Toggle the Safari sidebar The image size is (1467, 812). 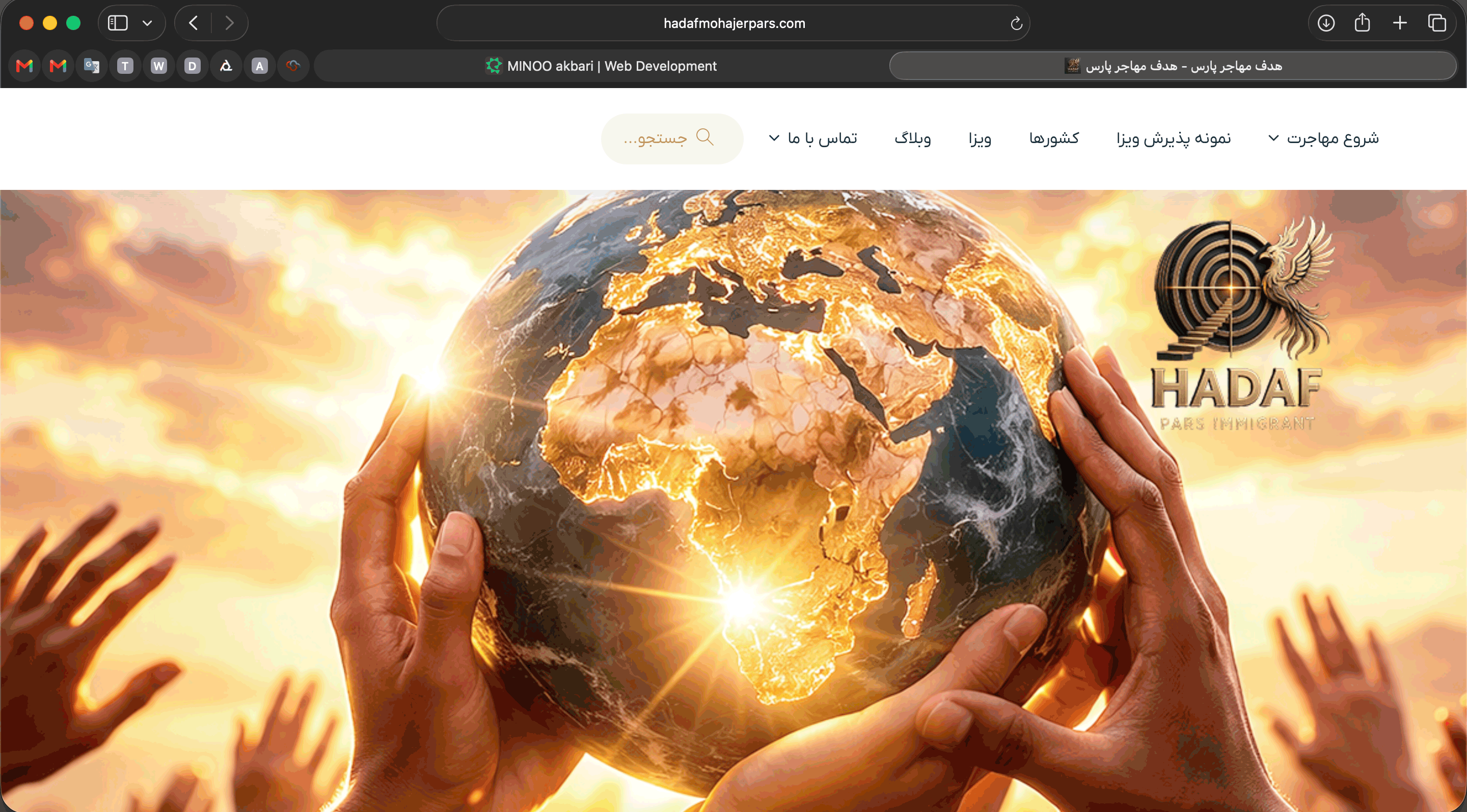click(118, 23)
